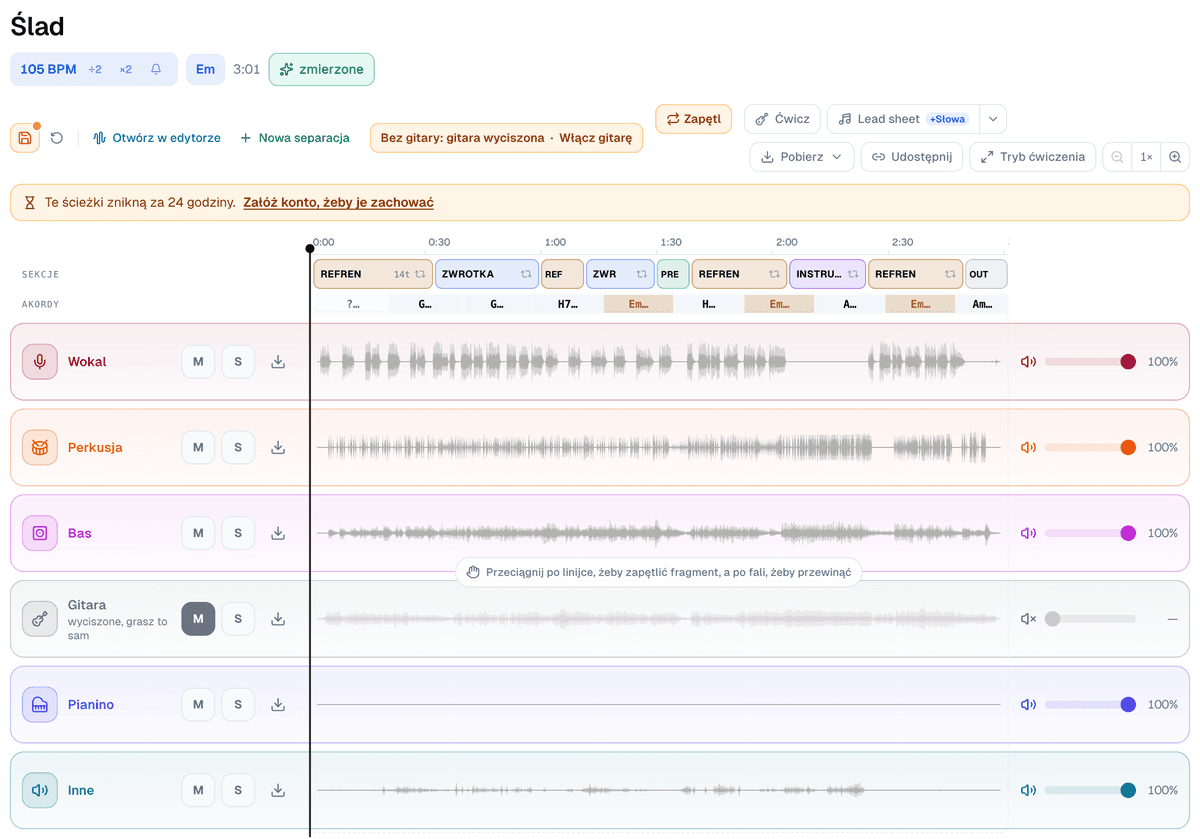This screenshot has height=839, width=1200.
Task: Expand the Lead sheet options chevron
Action: (x=993, y=119)
